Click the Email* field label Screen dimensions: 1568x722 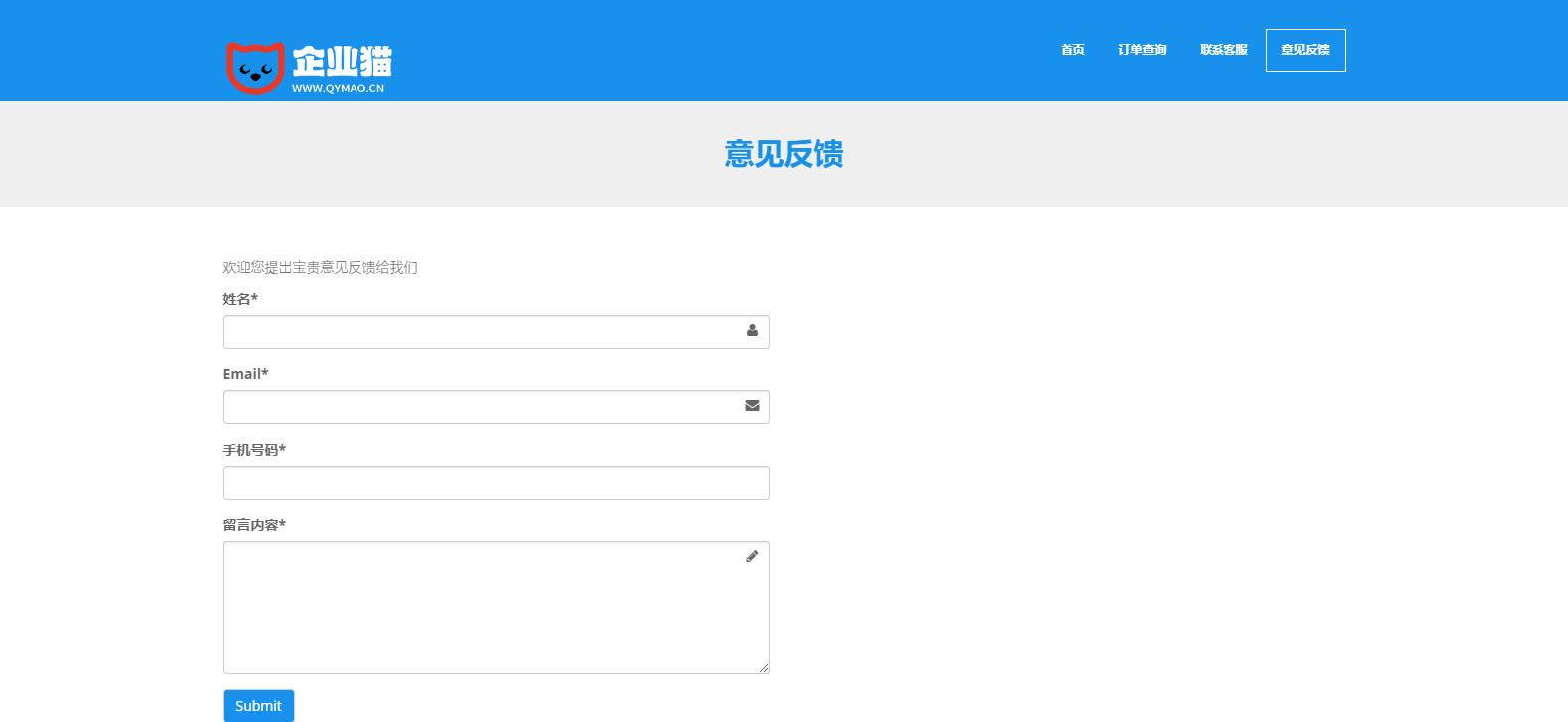pyautogui.click(x=245, y=374)
